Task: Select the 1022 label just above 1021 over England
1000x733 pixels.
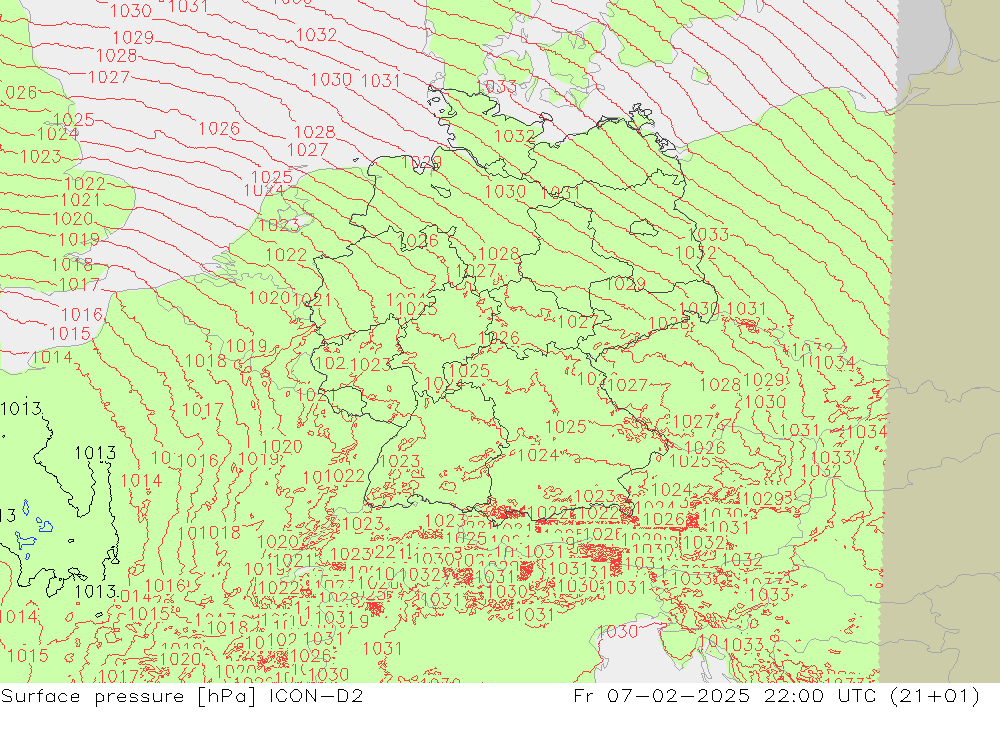Action: click(85, 184)
